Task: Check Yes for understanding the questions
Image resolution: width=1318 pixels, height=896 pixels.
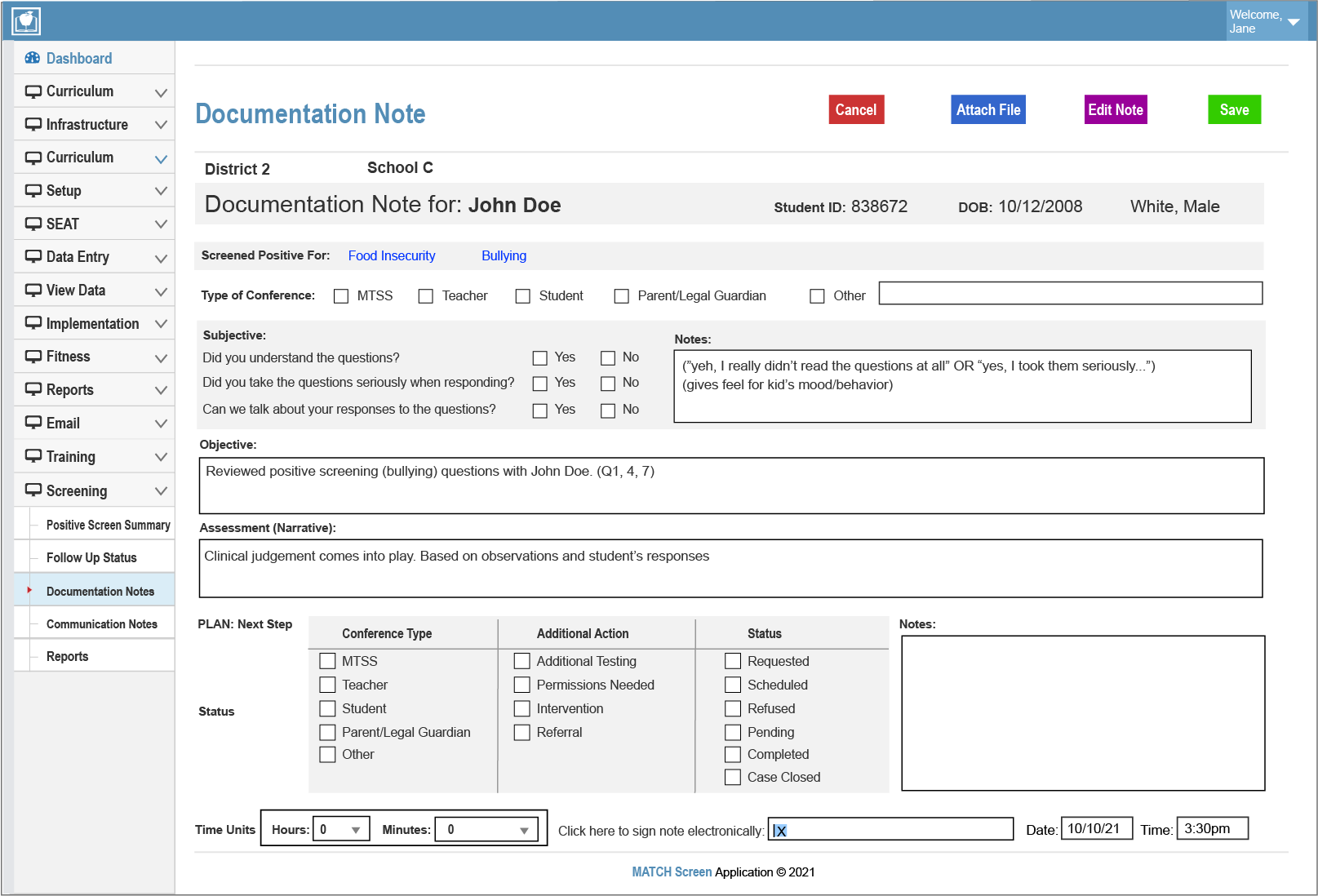Action: click(x=539, y=357)
